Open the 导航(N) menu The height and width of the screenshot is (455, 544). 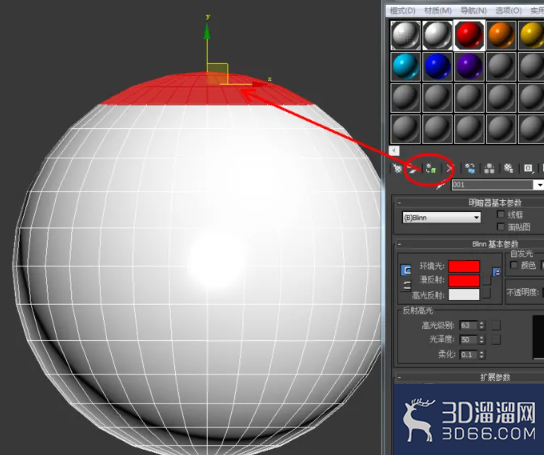click(473, 11)
